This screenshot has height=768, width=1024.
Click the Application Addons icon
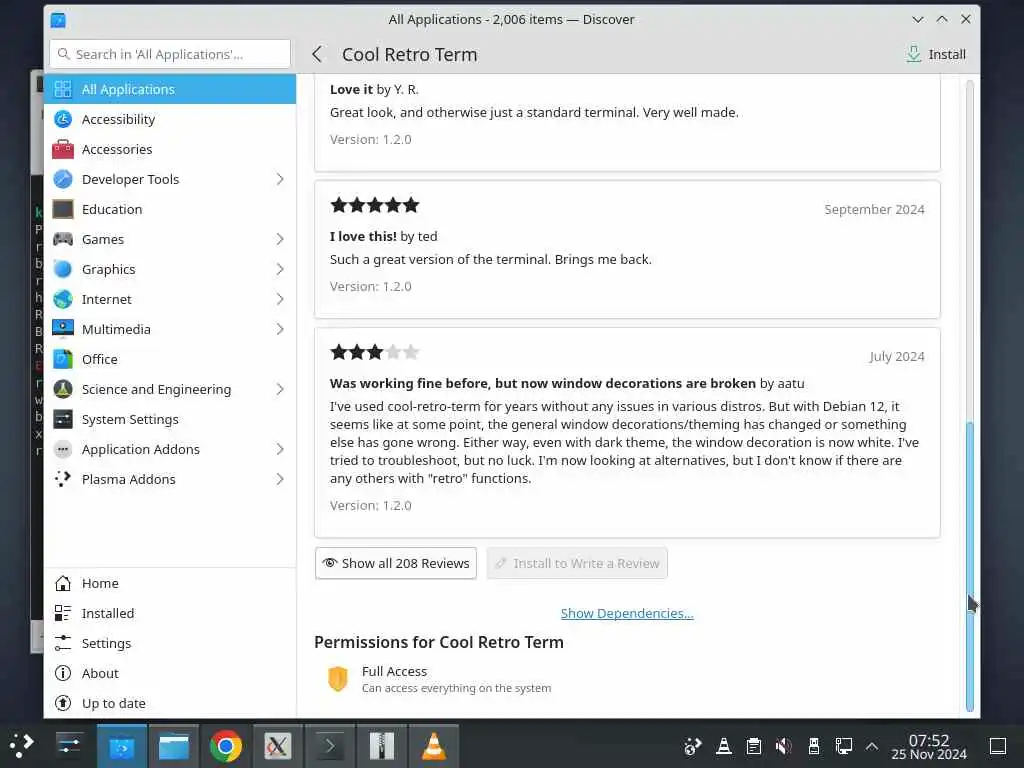(63, 449)
